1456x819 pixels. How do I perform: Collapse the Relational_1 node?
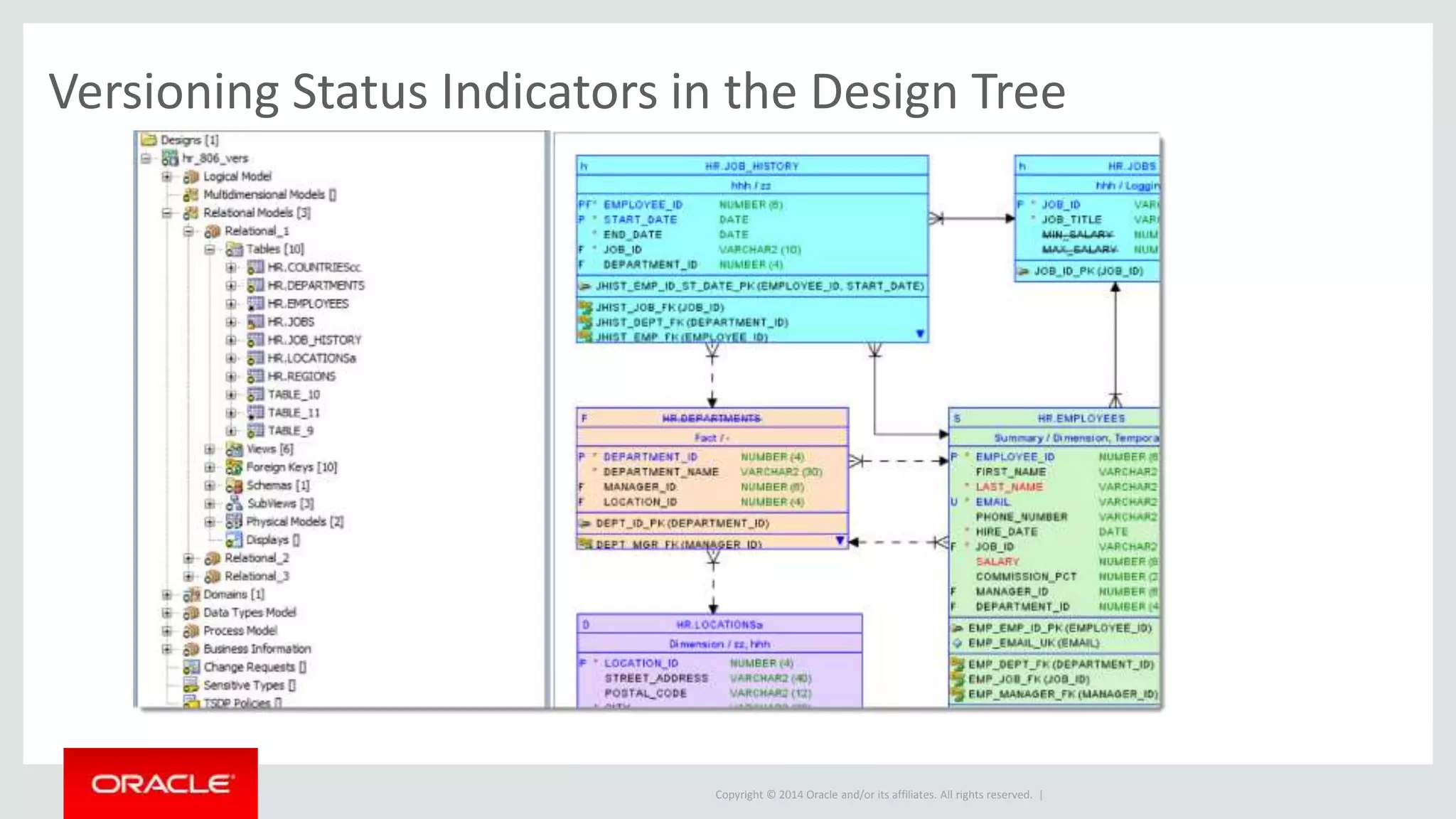[188, 231]
